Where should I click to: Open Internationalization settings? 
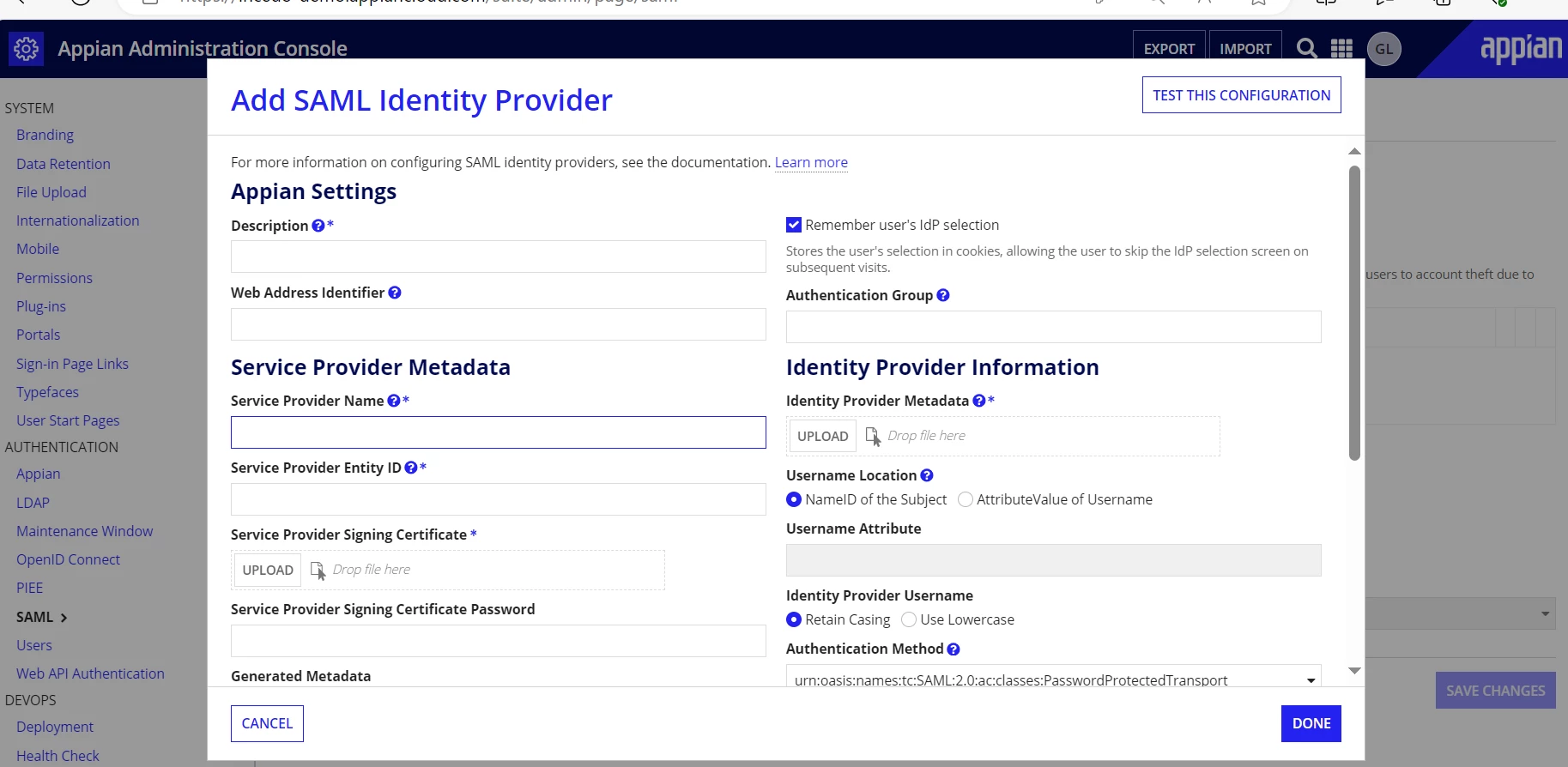click(77, 220)
